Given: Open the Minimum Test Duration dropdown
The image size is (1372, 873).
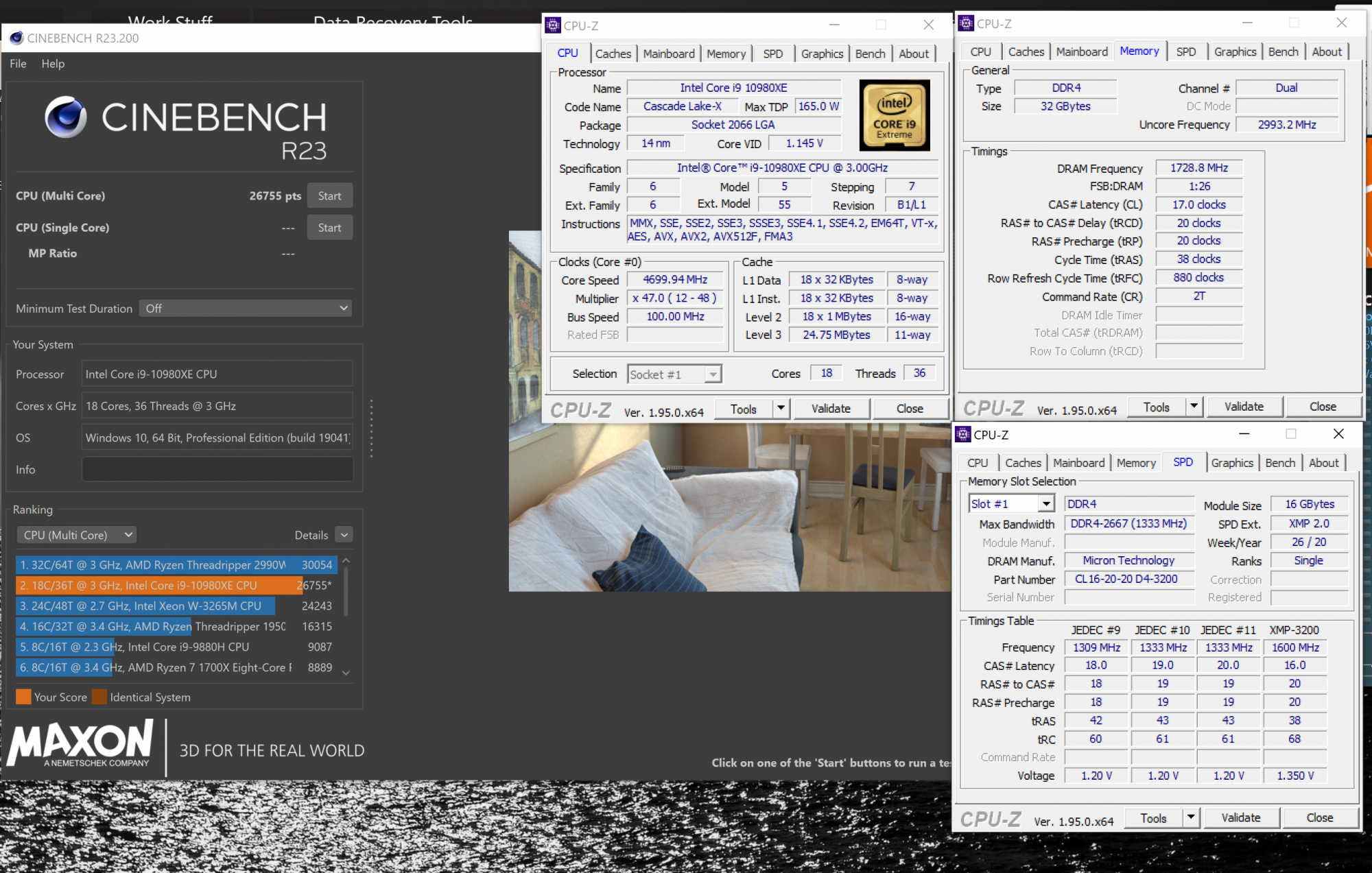Looking at the screenshot, I should coord(246,309).
